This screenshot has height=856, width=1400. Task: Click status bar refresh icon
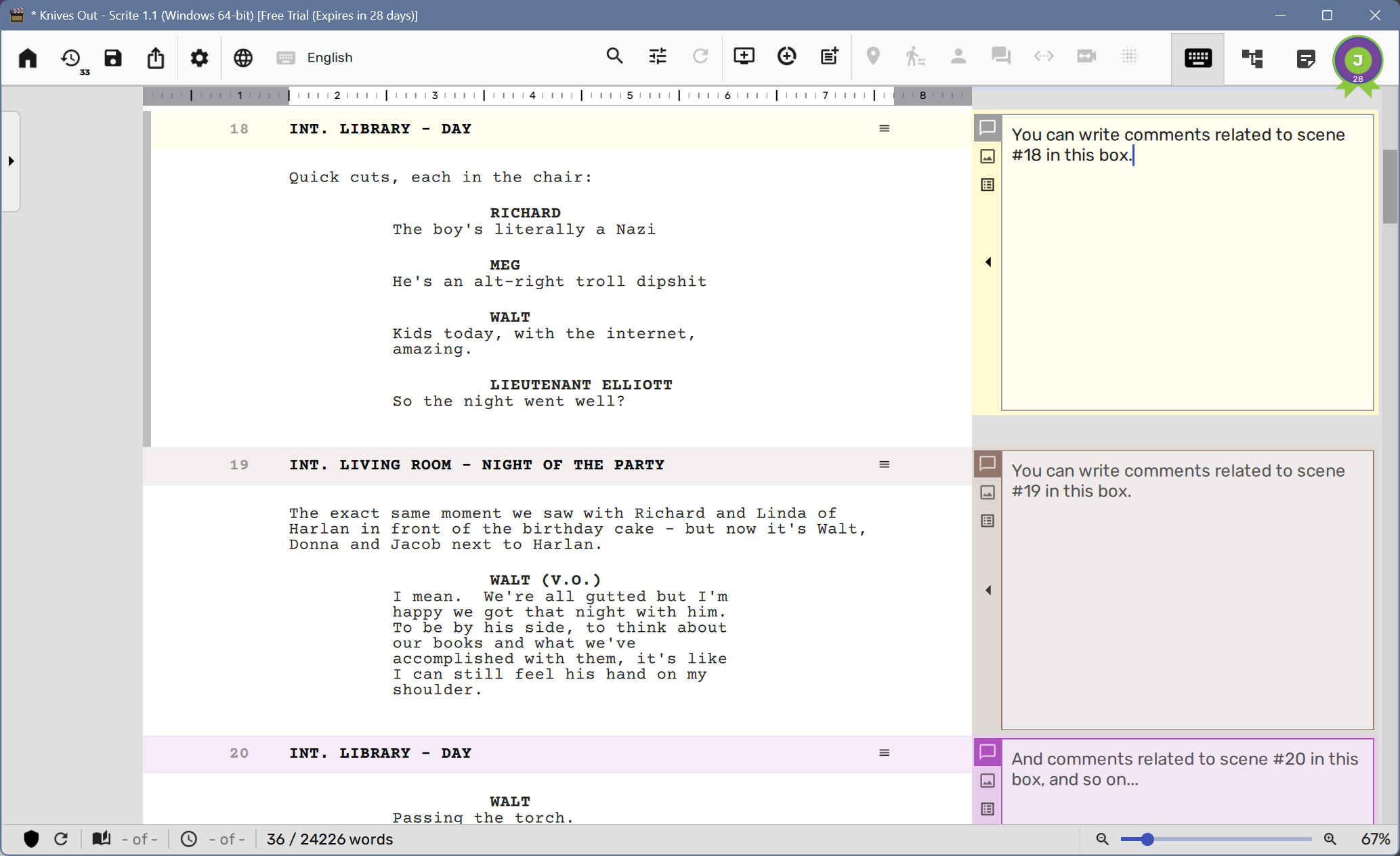(61, 839)
